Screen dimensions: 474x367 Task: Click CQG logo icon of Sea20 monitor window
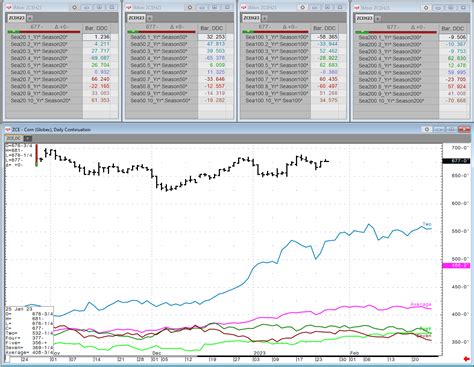coord(9,7)
